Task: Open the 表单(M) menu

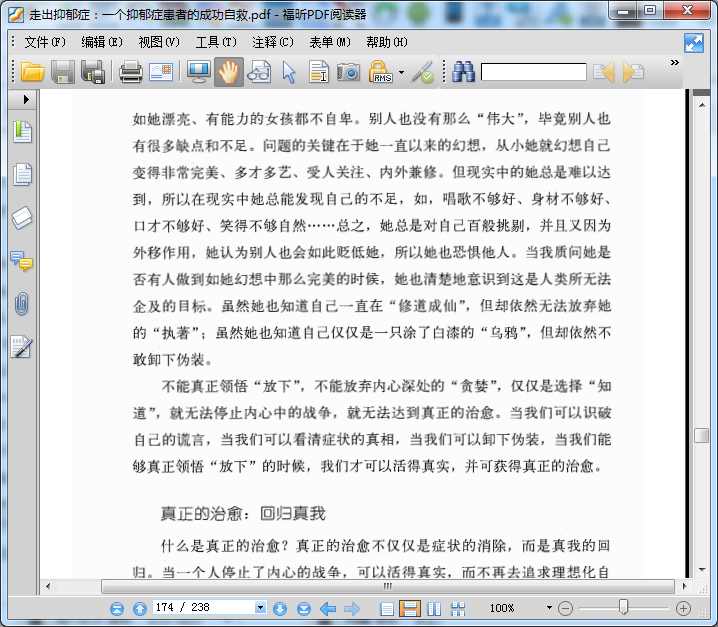Action: pyautogui.click(x=330, y=42)
